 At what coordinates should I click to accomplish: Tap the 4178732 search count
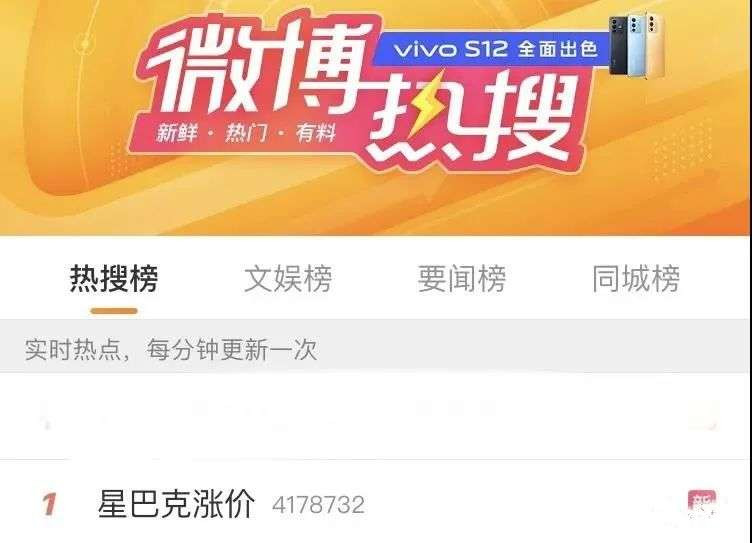(x=318, y=505)
